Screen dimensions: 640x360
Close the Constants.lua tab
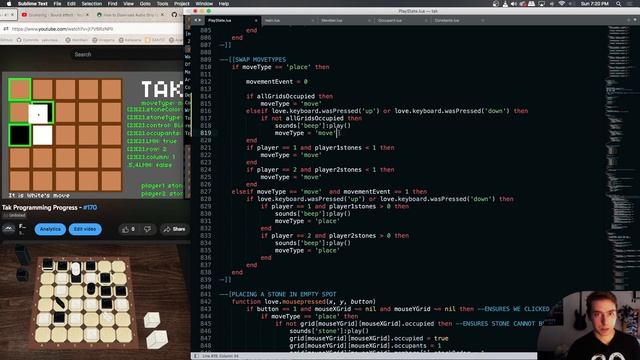(482, 20)
